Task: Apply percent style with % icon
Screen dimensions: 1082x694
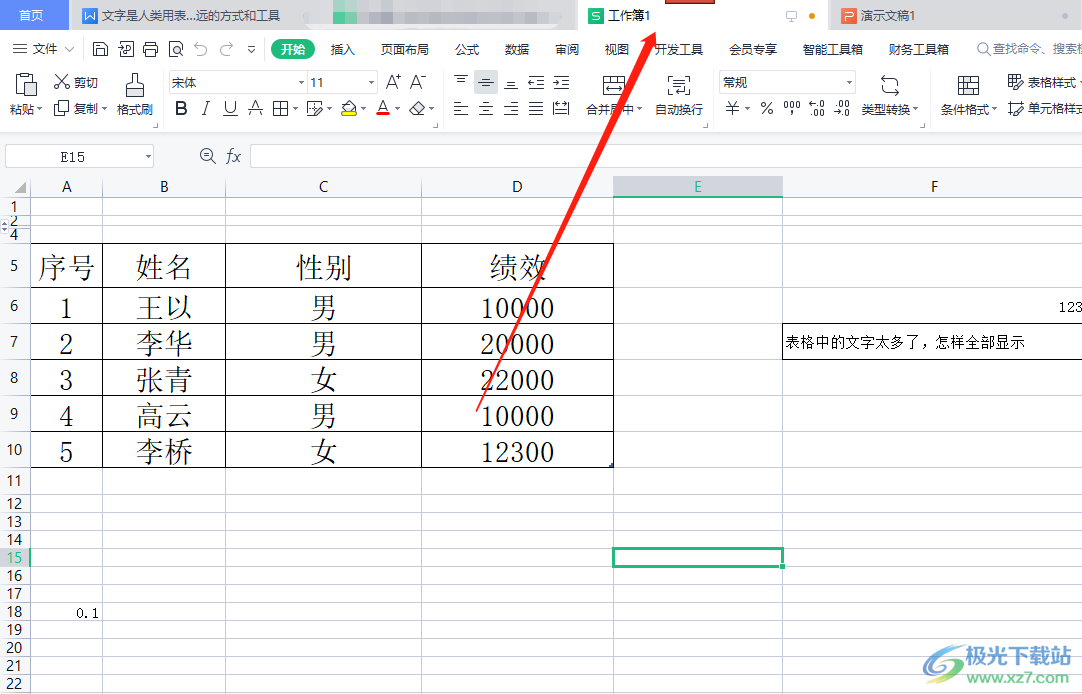Action: point(767,108)
